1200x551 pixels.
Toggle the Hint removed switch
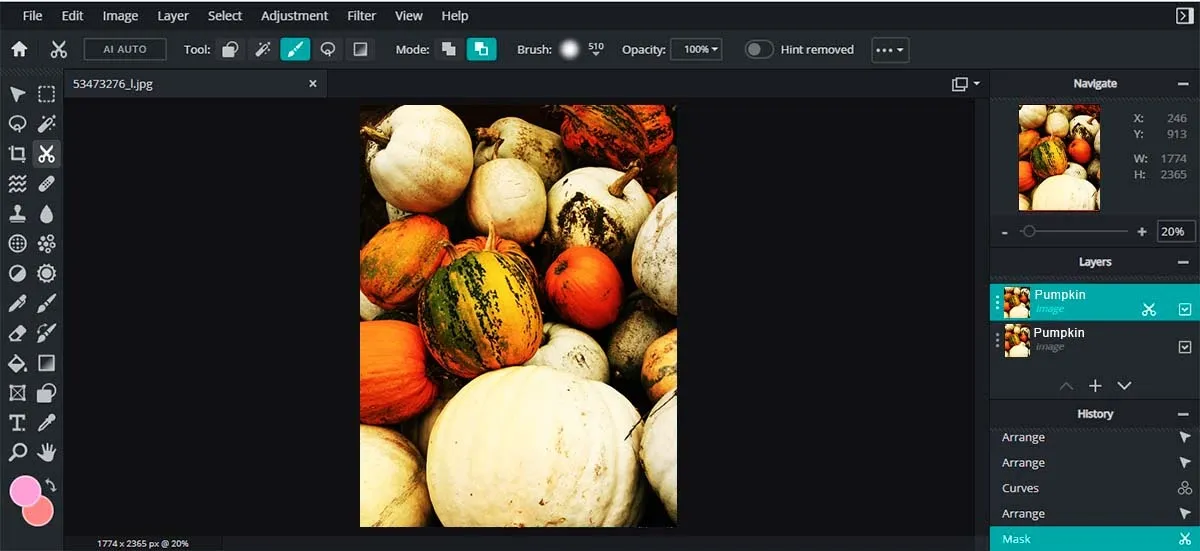point(759,49)
